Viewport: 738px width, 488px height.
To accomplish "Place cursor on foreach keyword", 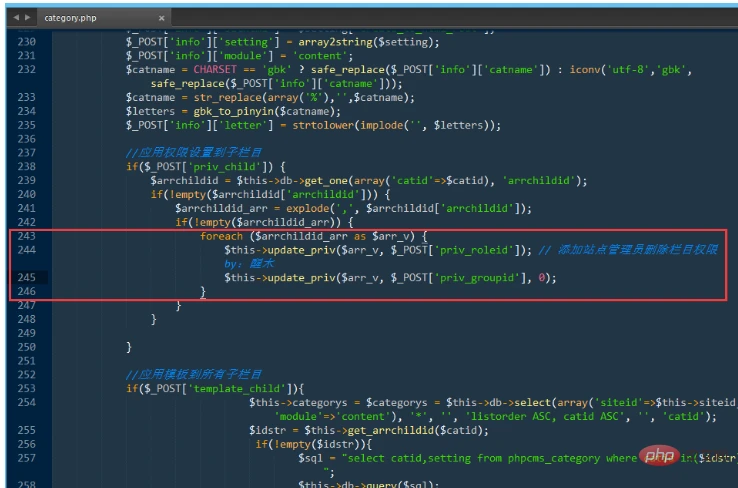I will [221, 236].
